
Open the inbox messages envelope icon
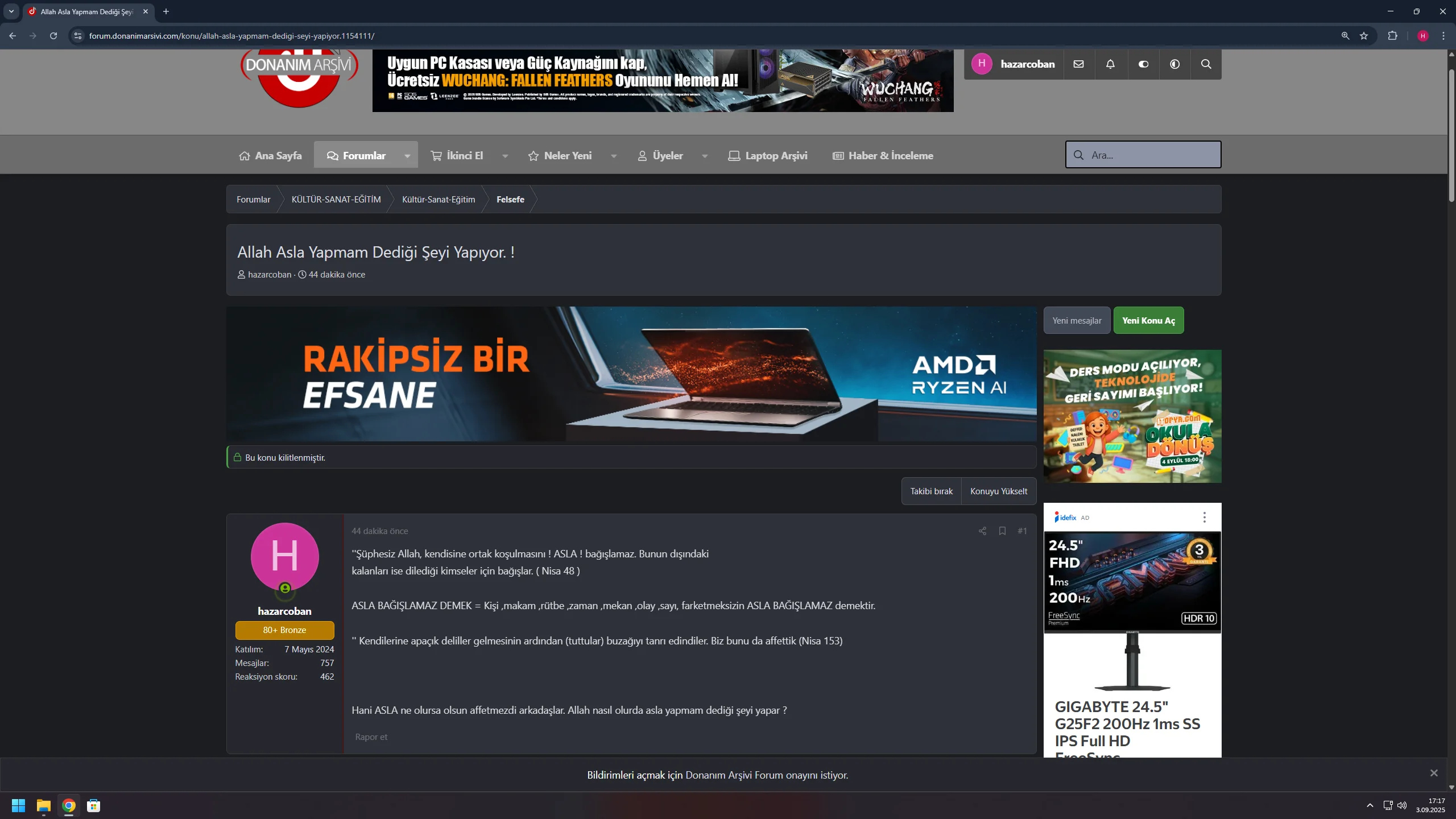tap(1079, 64)
